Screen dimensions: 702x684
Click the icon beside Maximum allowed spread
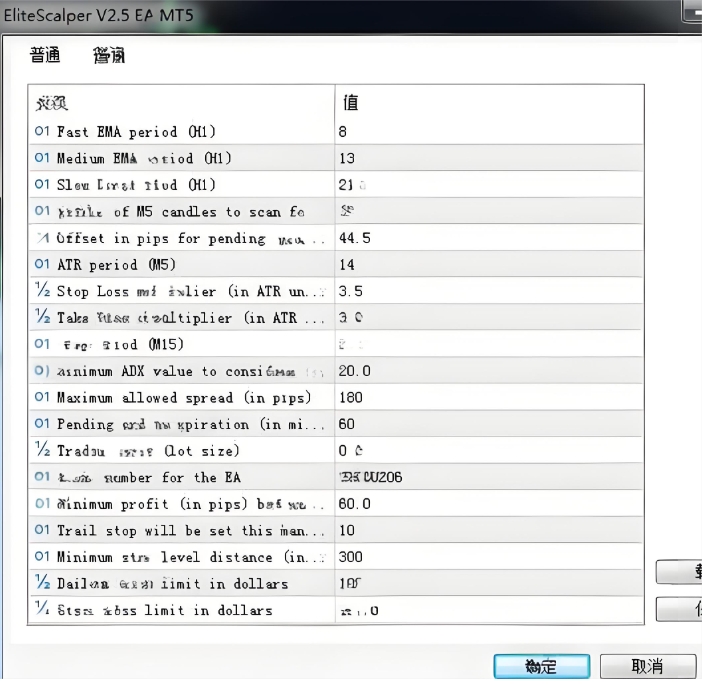42,398
